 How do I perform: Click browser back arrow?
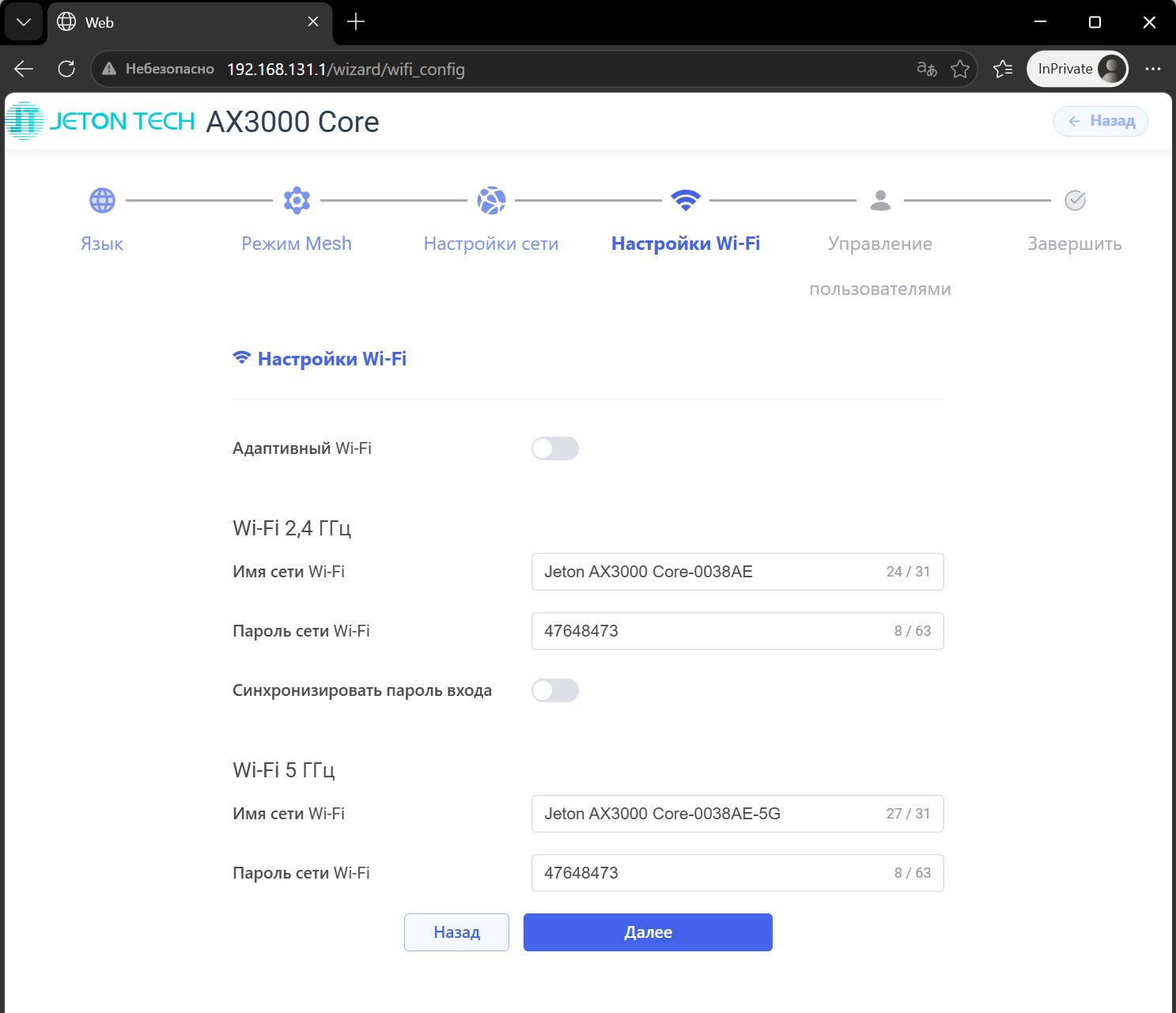pos(24,69)
